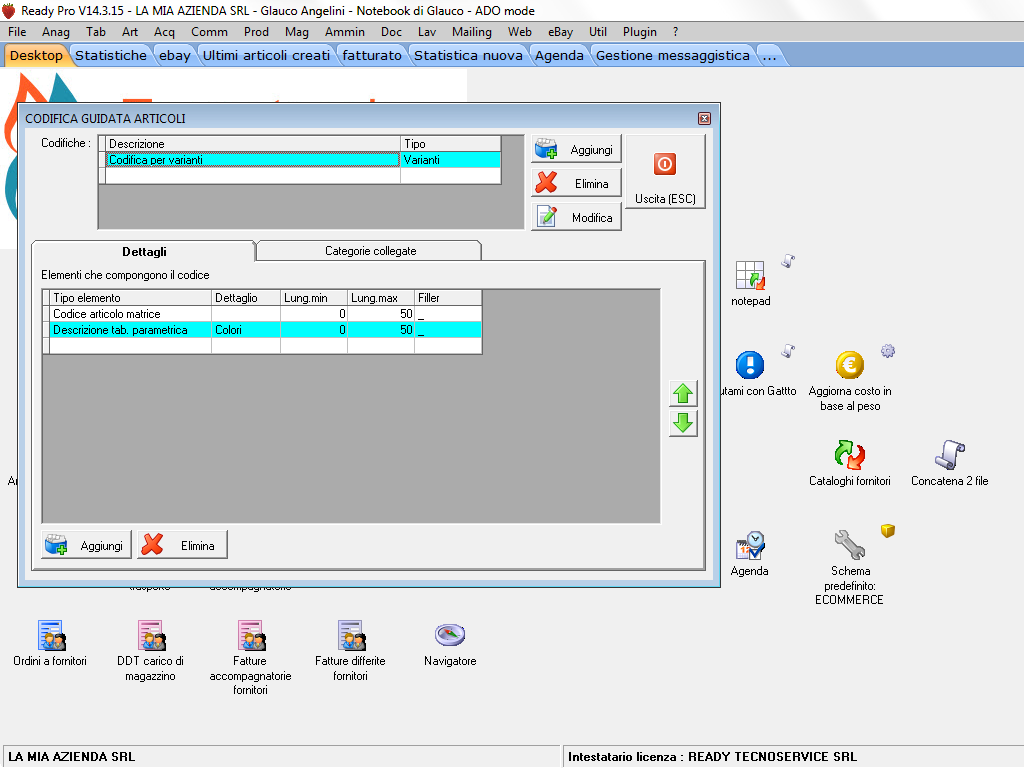Open the ebay desktop tab
Image resolution: width=1024 pixels, height=768 pixels.
(x=175, y=56)
